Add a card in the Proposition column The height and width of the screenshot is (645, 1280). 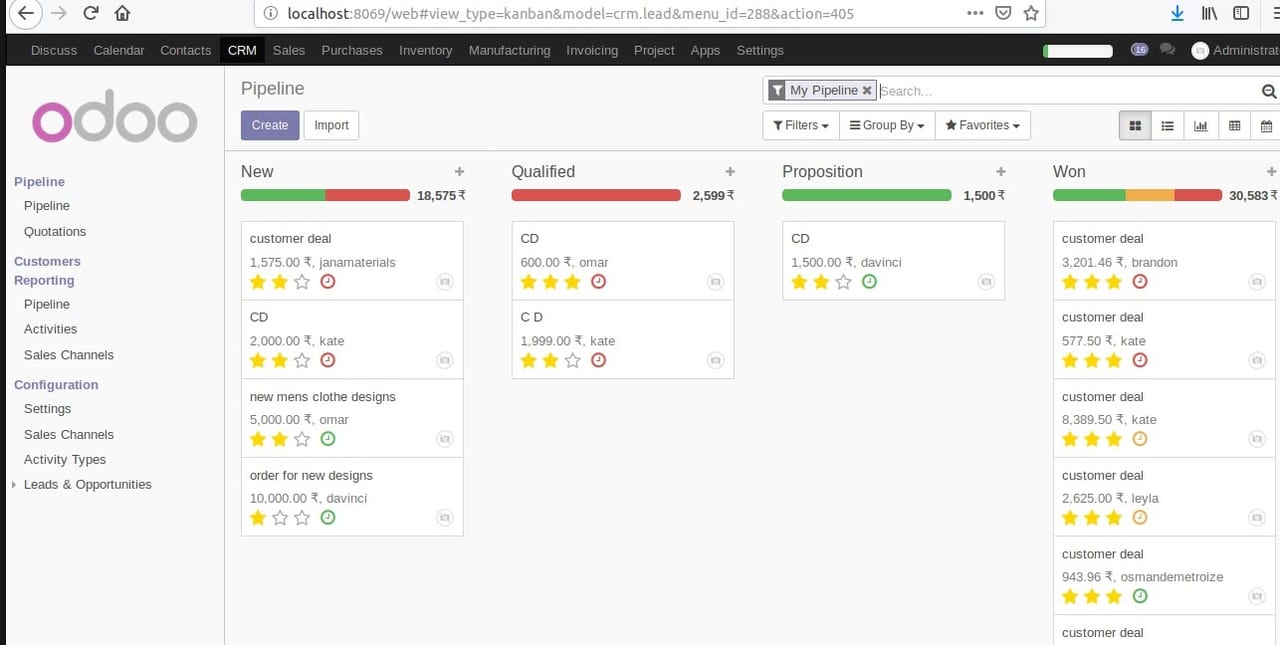tap(1001, 172)
